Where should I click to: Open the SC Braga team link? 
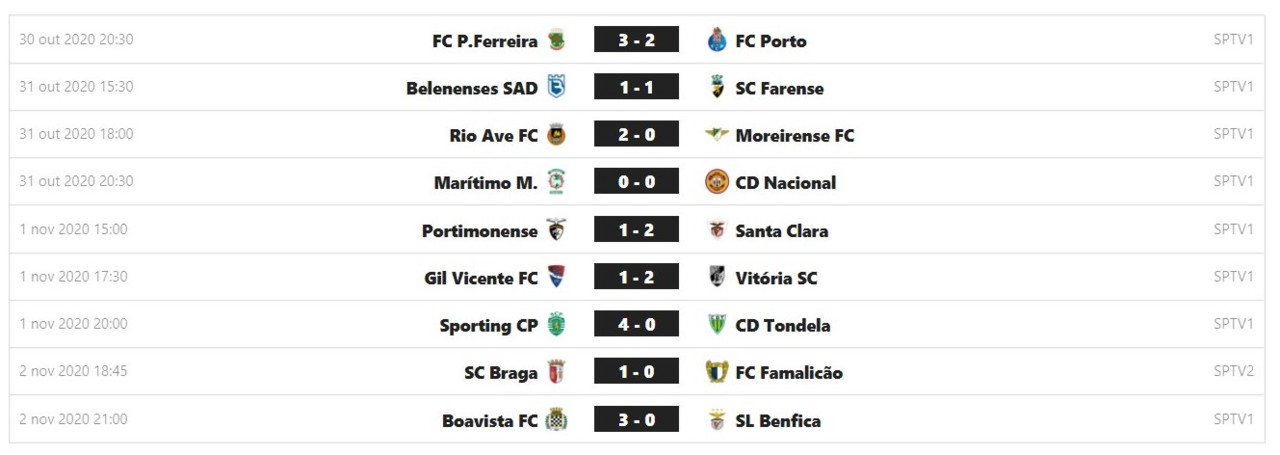[501, 373]
